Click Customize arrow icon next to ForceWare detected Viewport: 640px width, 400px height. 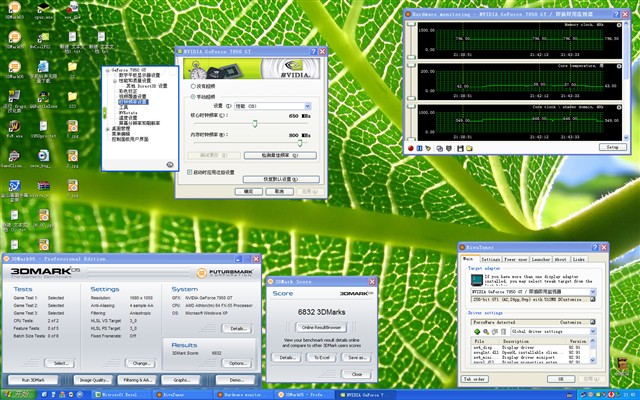click(x=593, y=322)
